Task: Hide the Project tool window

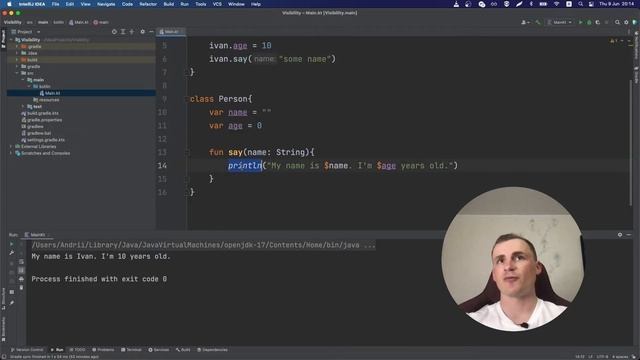Action: (x=151, y=31)
